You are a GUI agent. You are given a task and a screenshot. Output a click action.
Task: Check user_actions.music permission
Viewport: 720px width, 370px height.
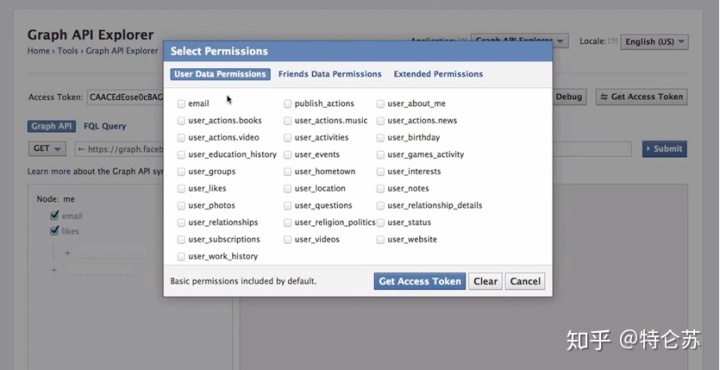(287, 121)
